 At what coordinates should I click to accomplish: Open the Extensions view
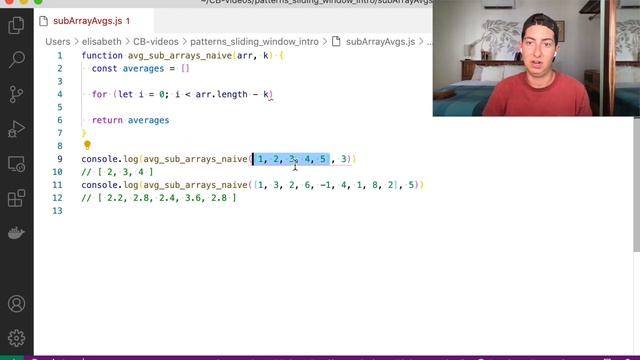(x=16, y=198)
